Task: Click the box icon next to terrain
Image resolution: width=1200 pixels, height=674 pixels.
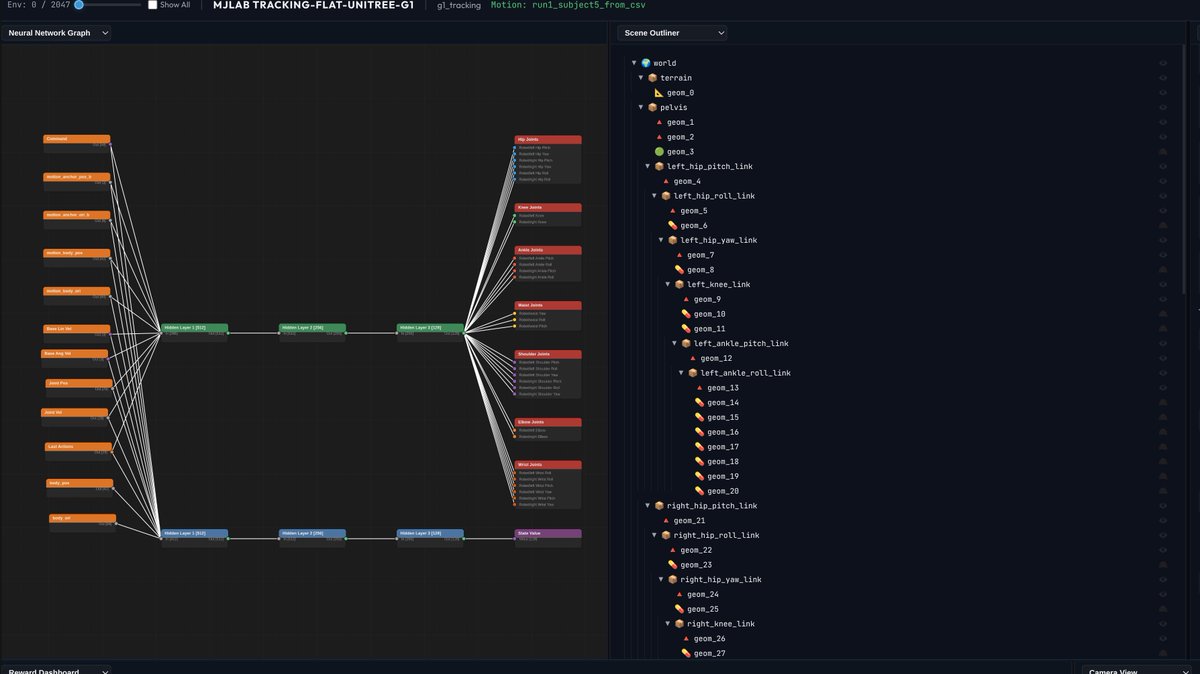Action: [653, 78]
